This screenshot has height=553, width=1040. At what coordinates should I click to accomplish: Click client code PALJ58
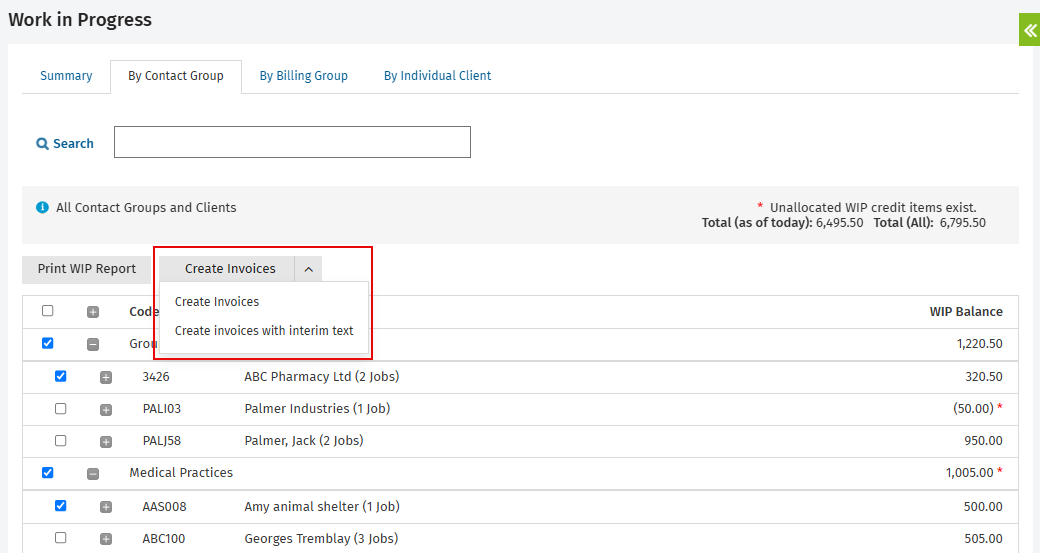(x=162, y=441)
